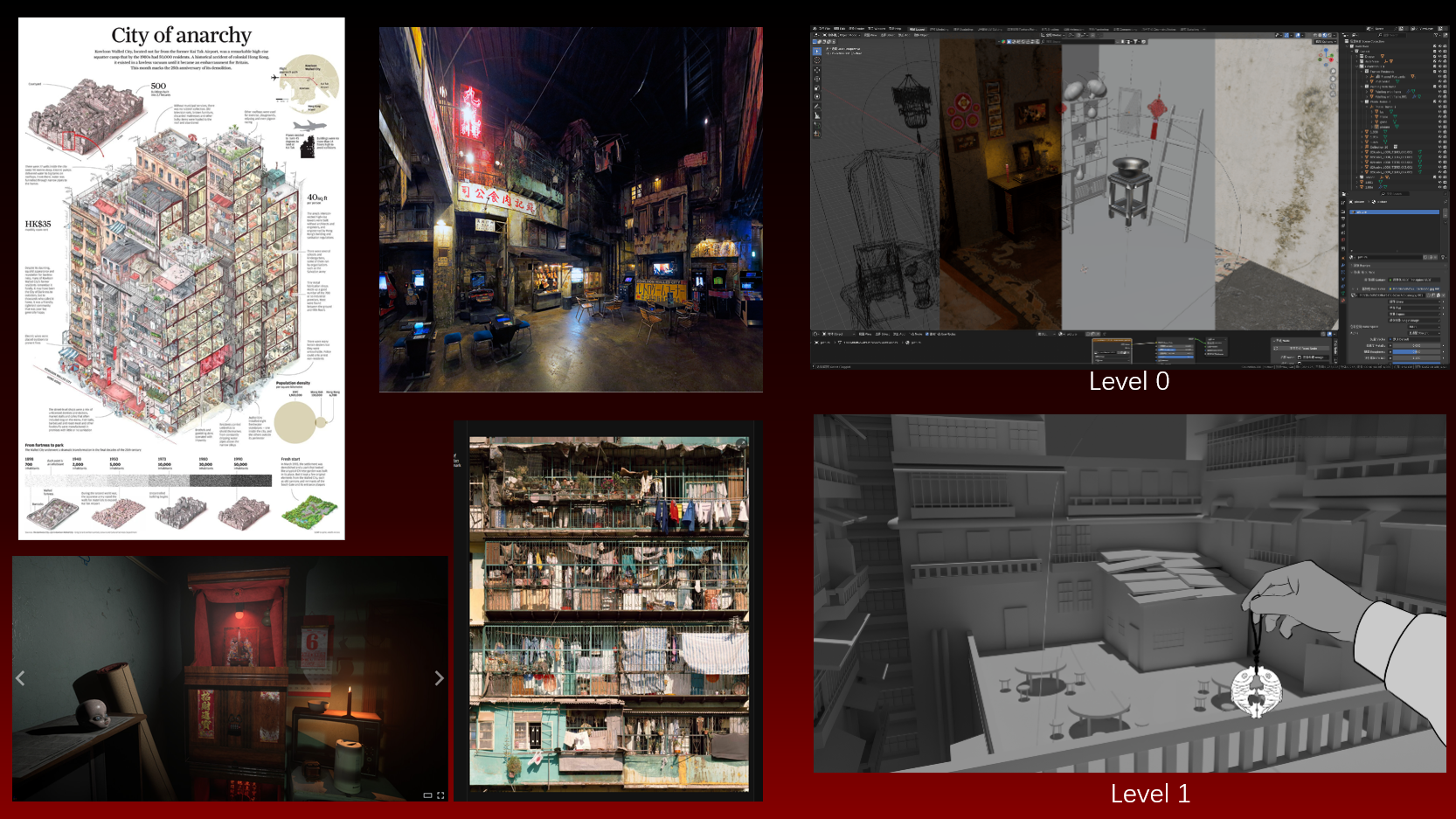The width and height of the screenshot is (1456, 819).
Task: Open fullscreen view of shrine image
Action: click(440, 795)
